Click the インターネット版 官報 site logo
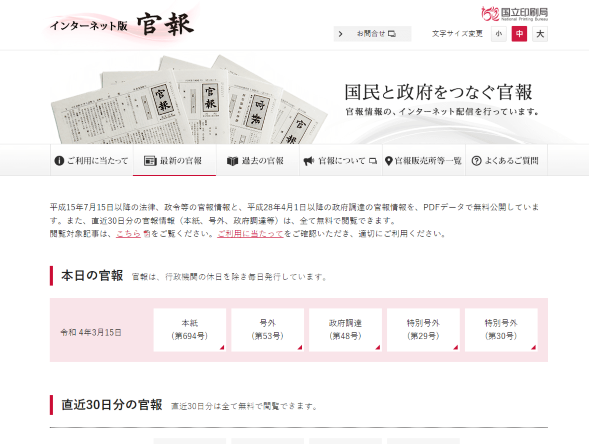The width and height of the screenshot is (589, 444). (122, 25)
